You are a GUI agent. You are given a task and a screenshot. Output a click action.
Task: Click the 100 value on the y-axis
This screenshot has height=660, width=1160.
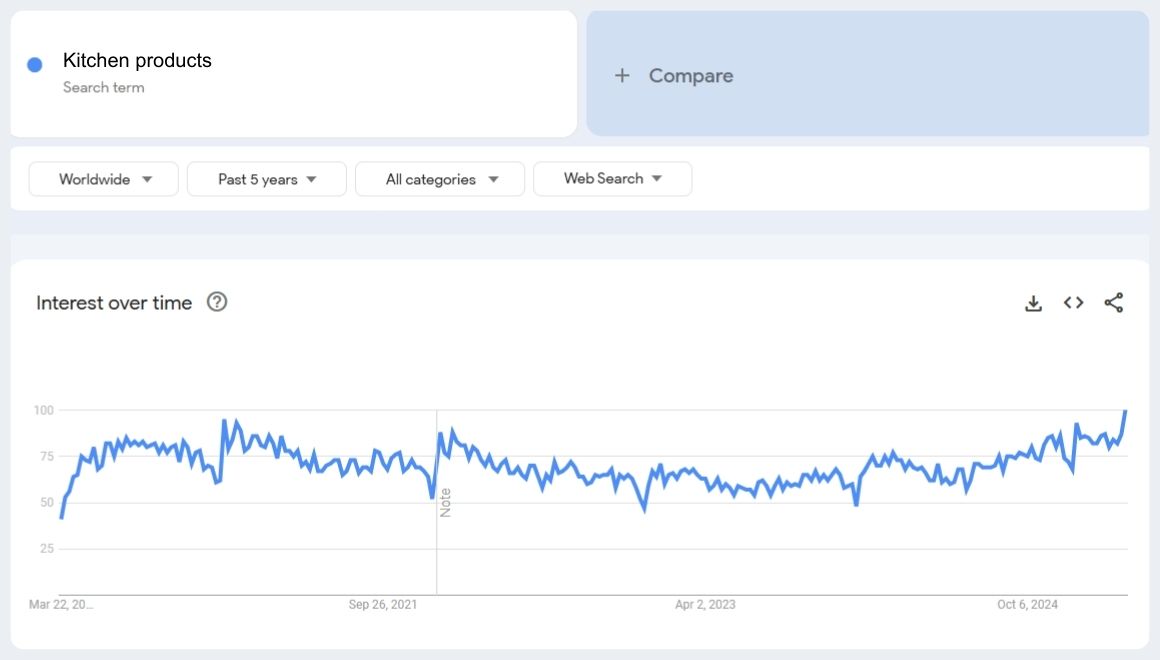pos(43,410)
